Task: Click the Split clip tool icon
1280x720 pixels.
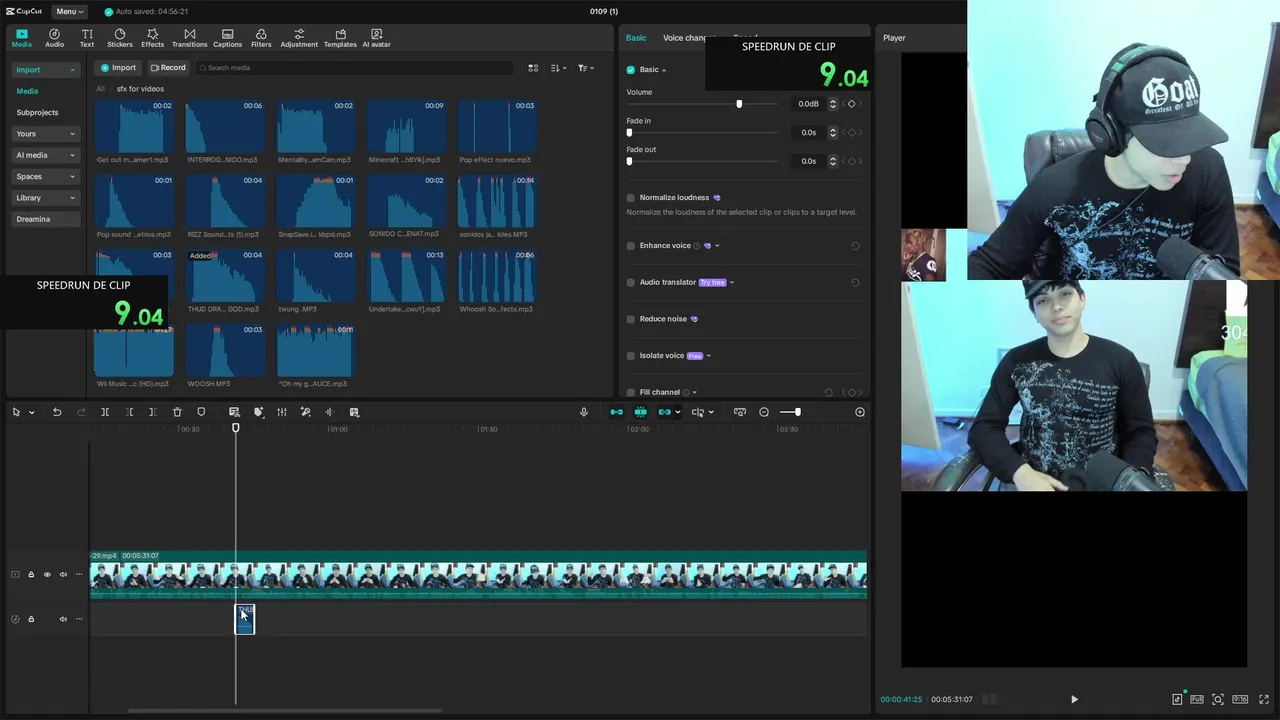Action: [105, 412]
